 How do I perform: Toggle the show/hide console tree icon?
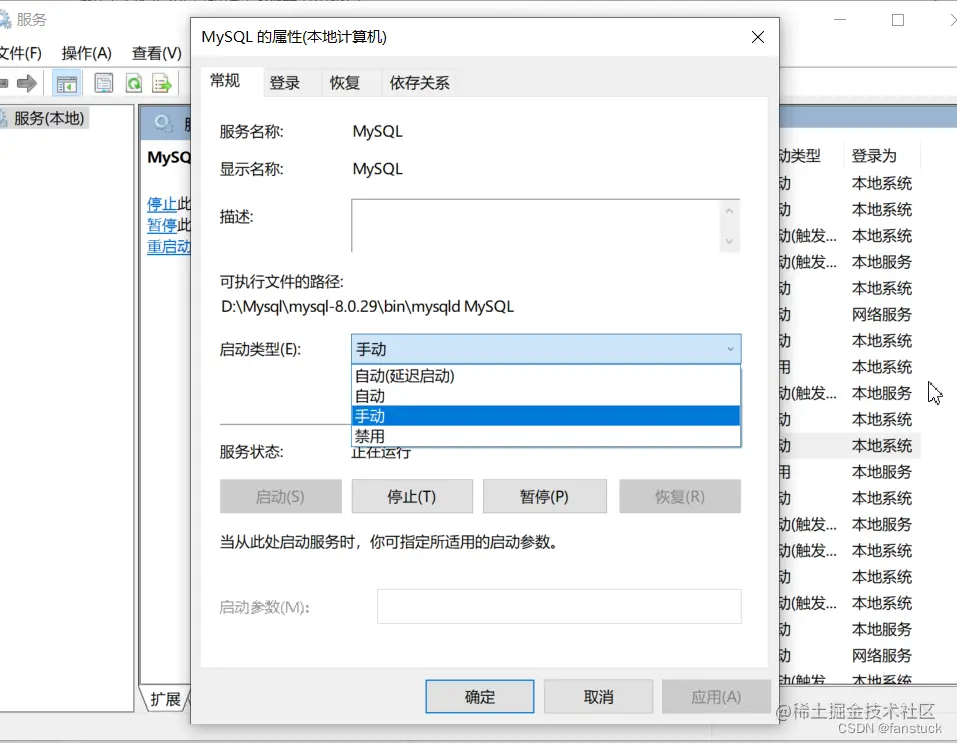pyautogui.click(x=67, y=83)
